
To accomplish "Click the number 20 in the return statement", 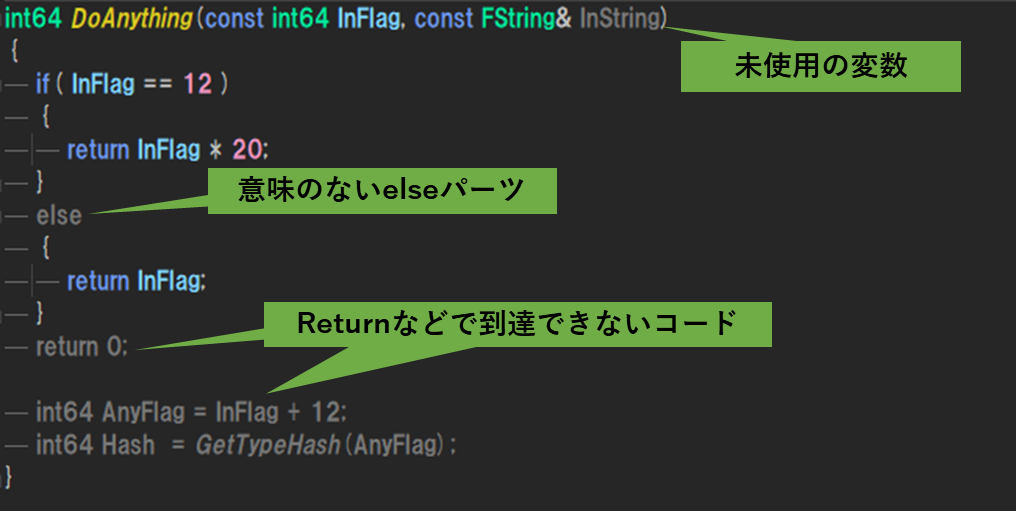I will pyautogui.click(x=247, y=150).
